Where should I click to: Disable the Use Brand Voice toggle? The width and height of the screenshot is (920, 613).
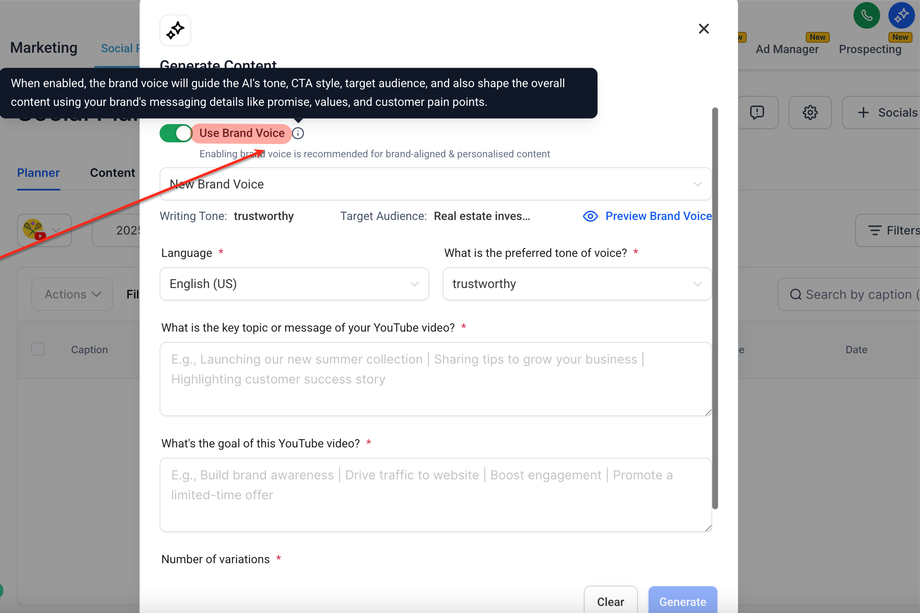point(176,133)
